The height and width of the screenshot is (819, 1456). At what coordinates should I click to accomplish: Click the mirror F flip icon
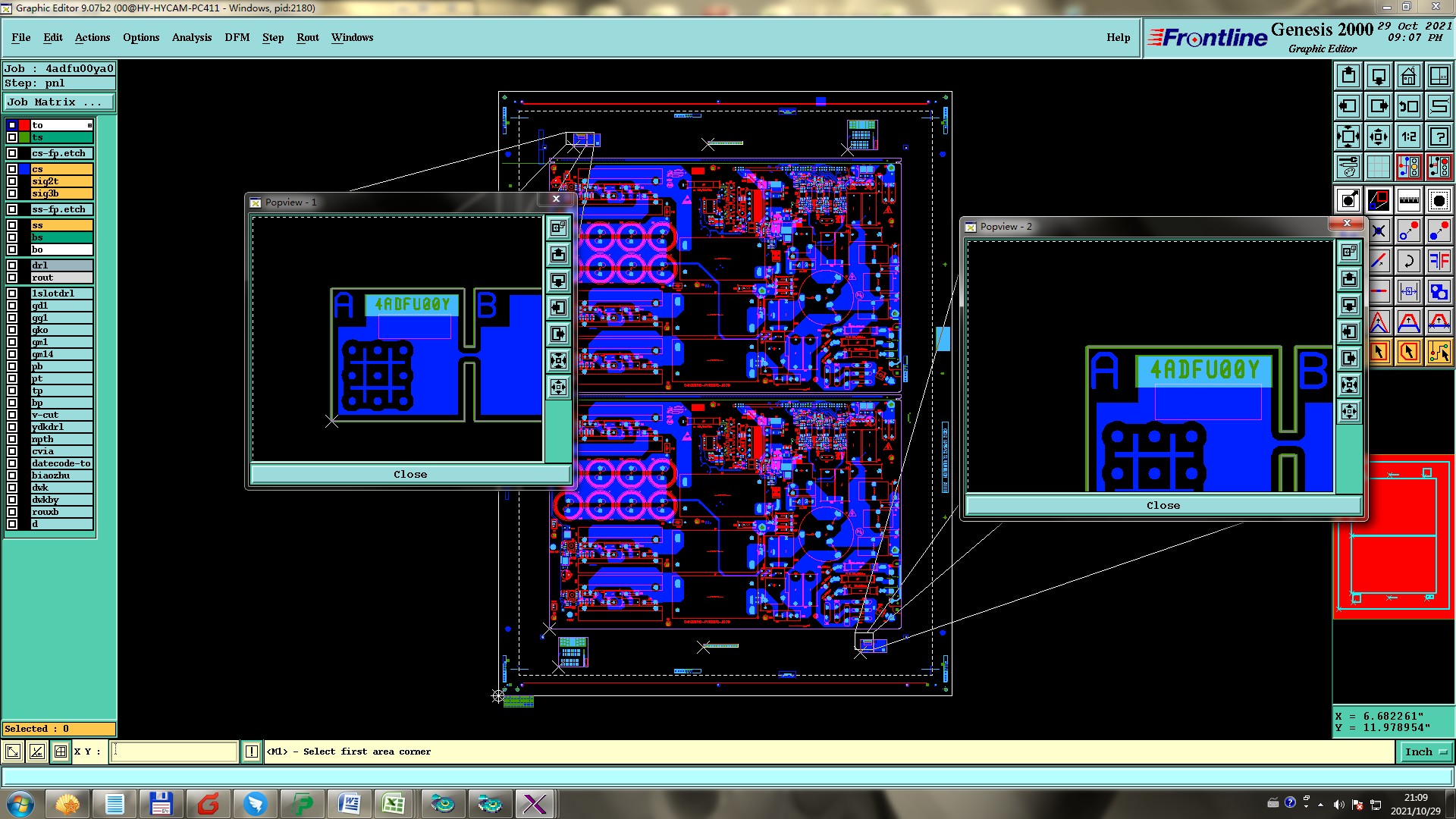click(x=1439, y=262)
